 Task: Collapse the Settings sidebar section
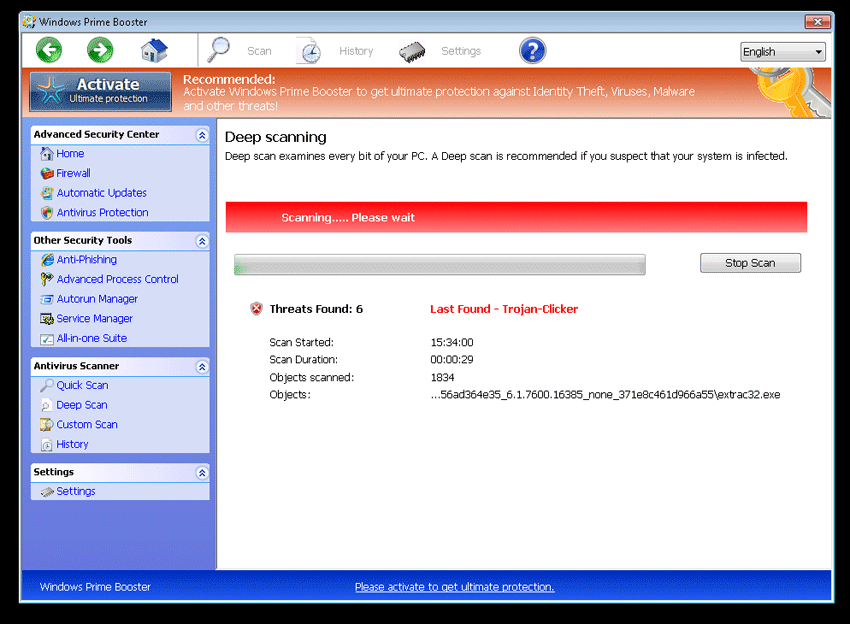point(202,473)
